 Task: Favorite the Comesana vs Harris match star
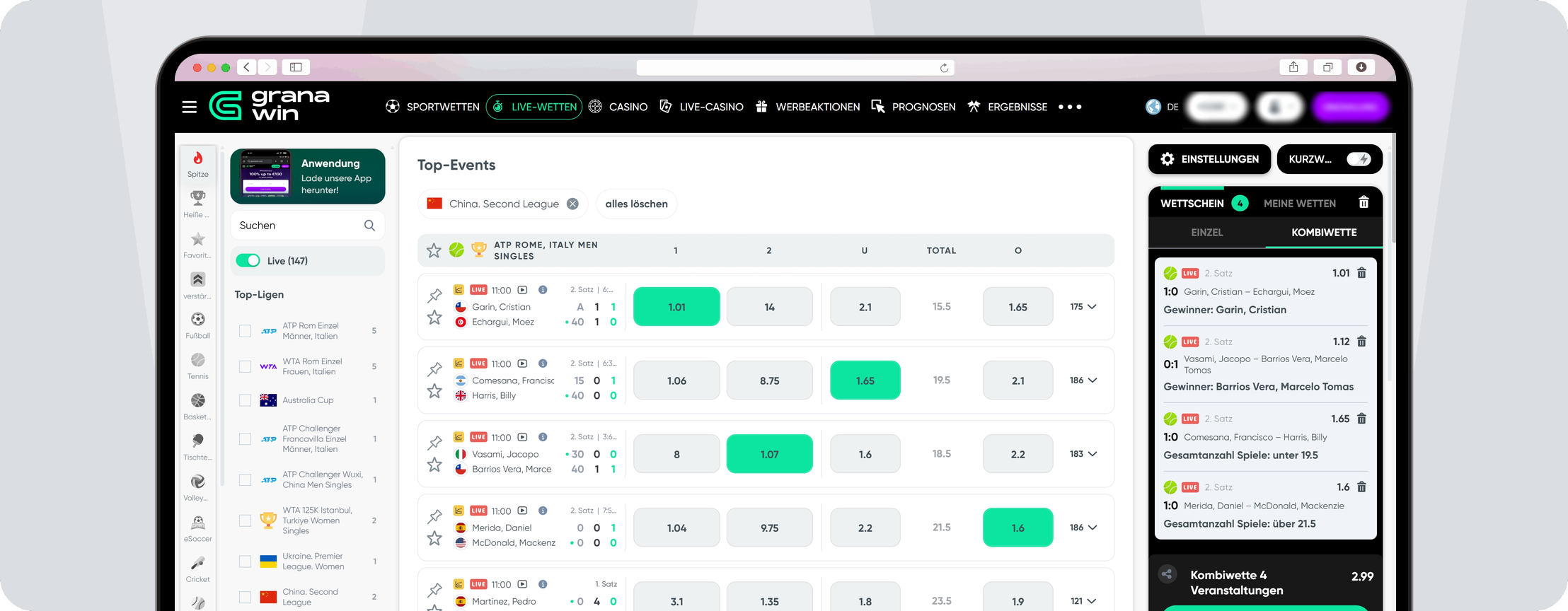434,391
